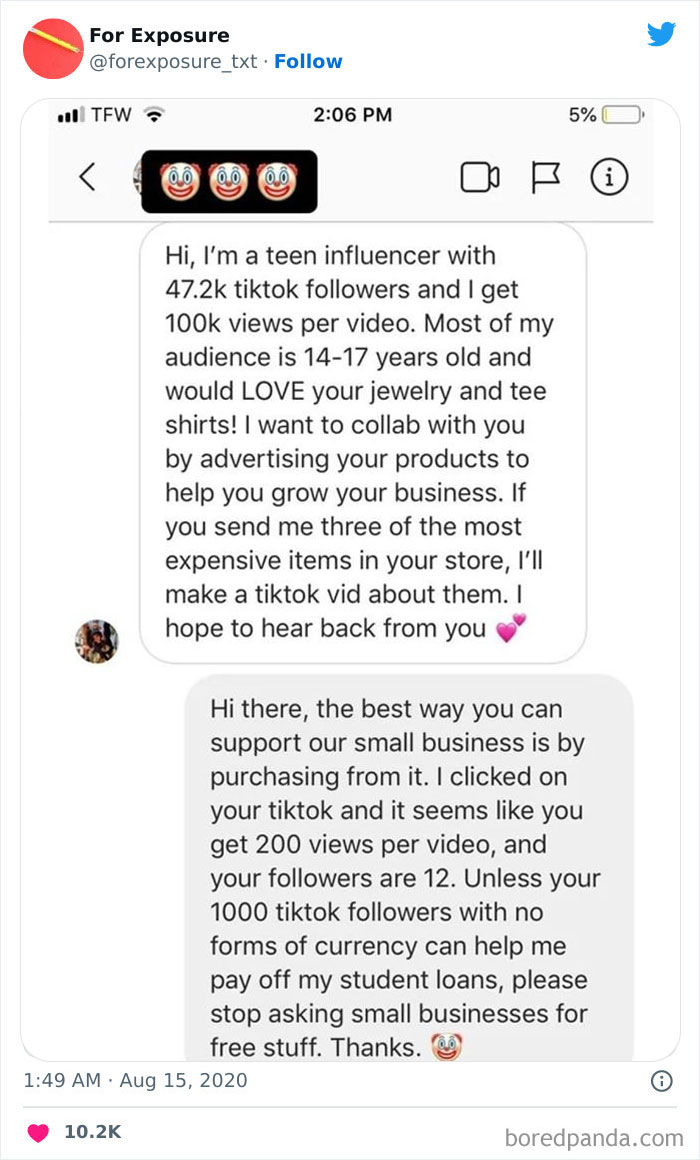Image resolution: width=700 pixels, height=1160 pixels.
Task: Tap the flag icon in chat header
Action: [x=545, y=178]
